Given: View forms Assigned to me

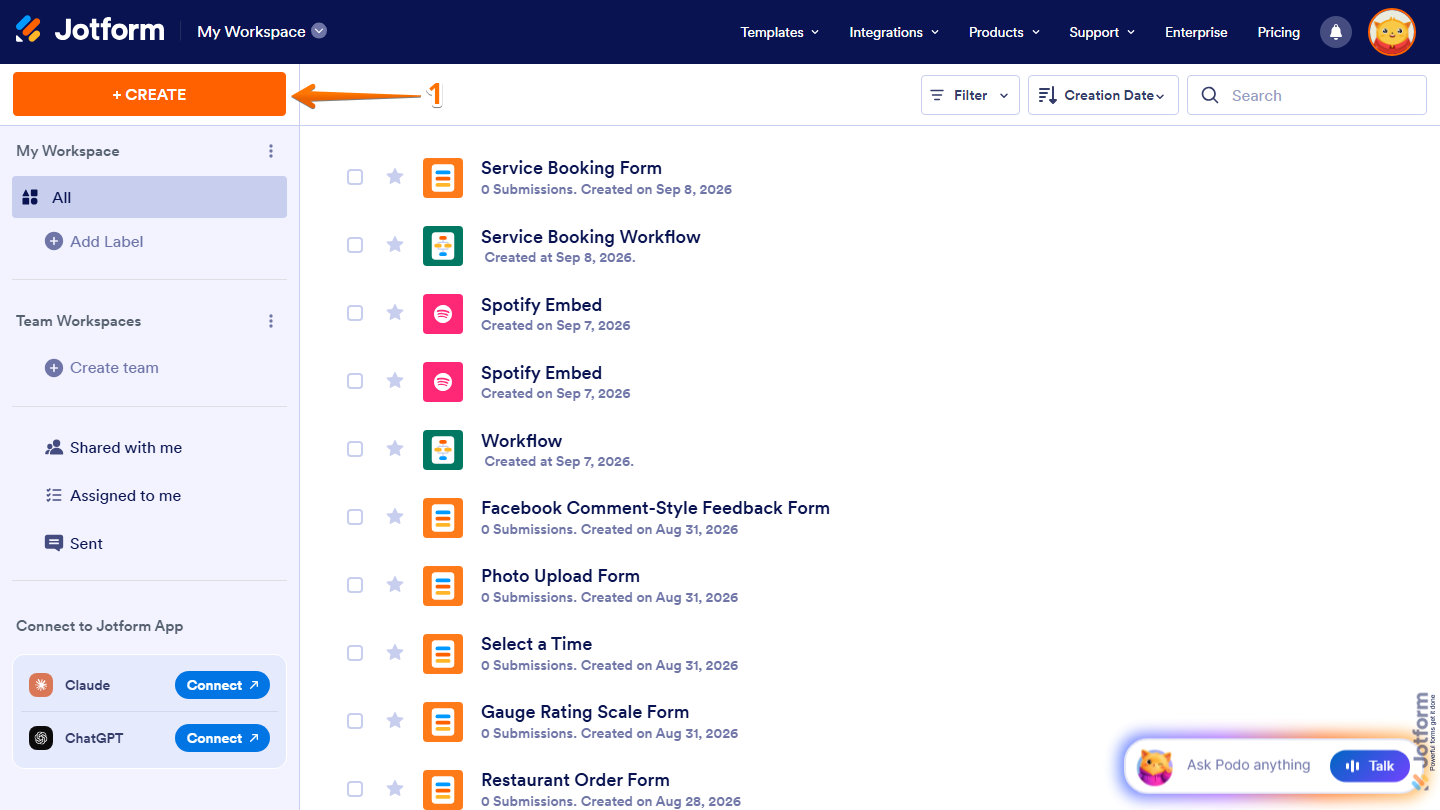Looking at the screenshot, I should pyautogui.click(x=114, y=496).
